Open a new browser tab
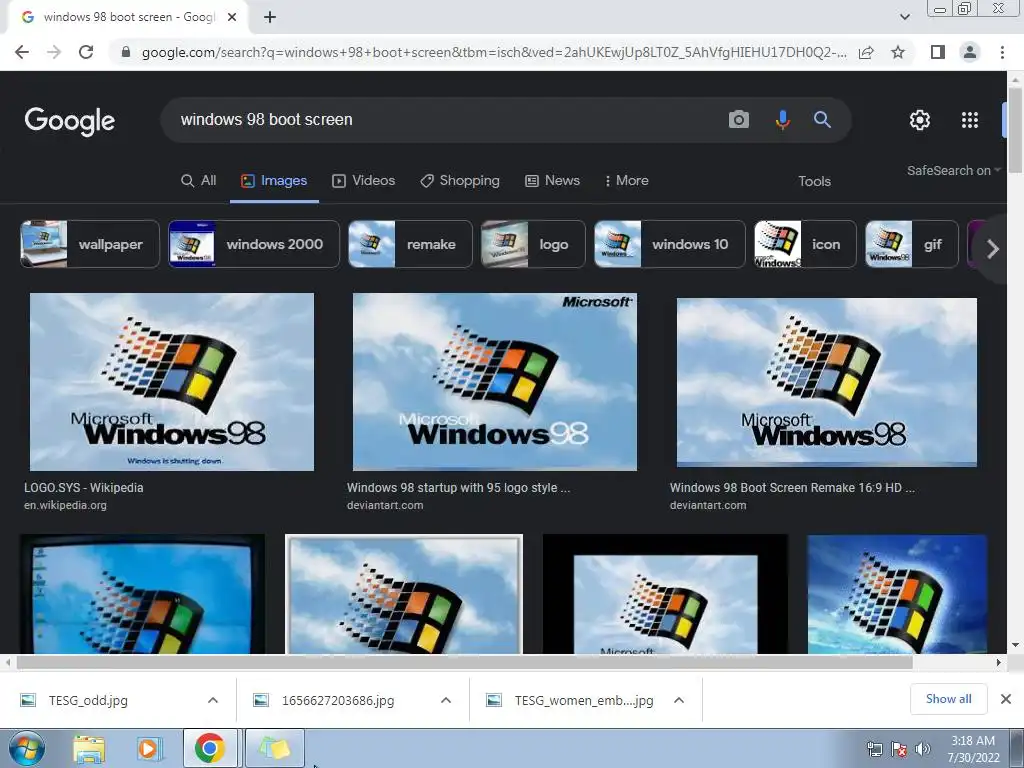Image resolution: width=1024 pixels, height=768 pixels. point(270,17)
